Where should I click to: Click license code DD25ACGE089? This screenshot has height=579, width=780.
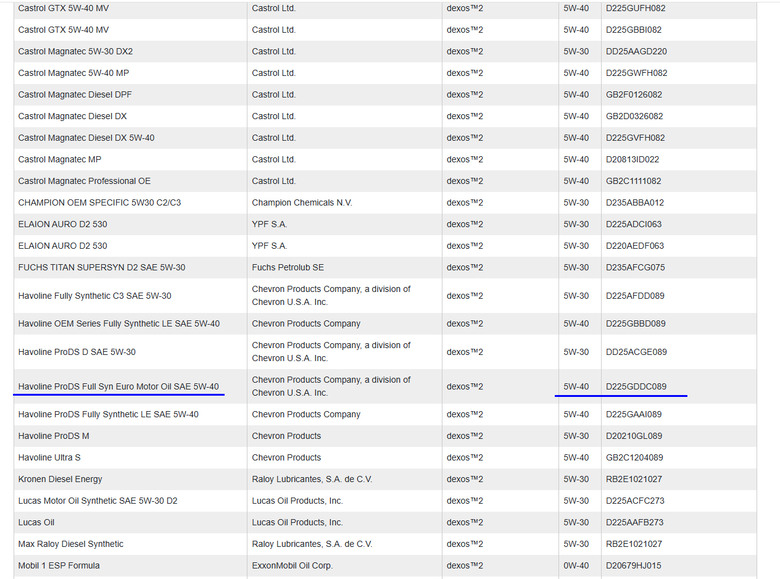[x=636, y=352]
